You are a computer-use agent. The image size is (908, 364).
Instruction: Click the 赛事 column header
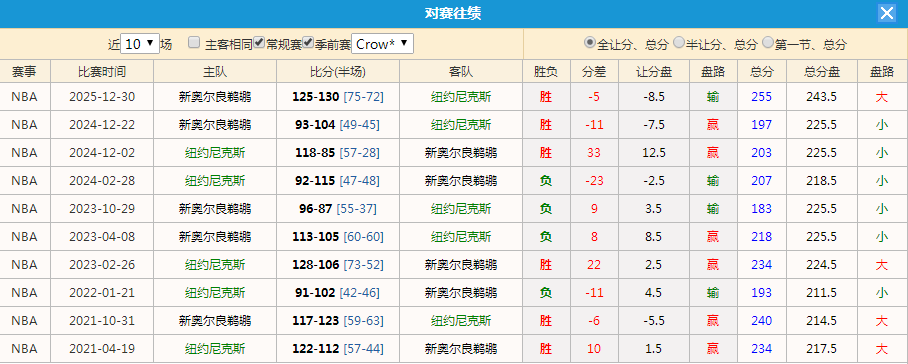click(x=24, y=72)
